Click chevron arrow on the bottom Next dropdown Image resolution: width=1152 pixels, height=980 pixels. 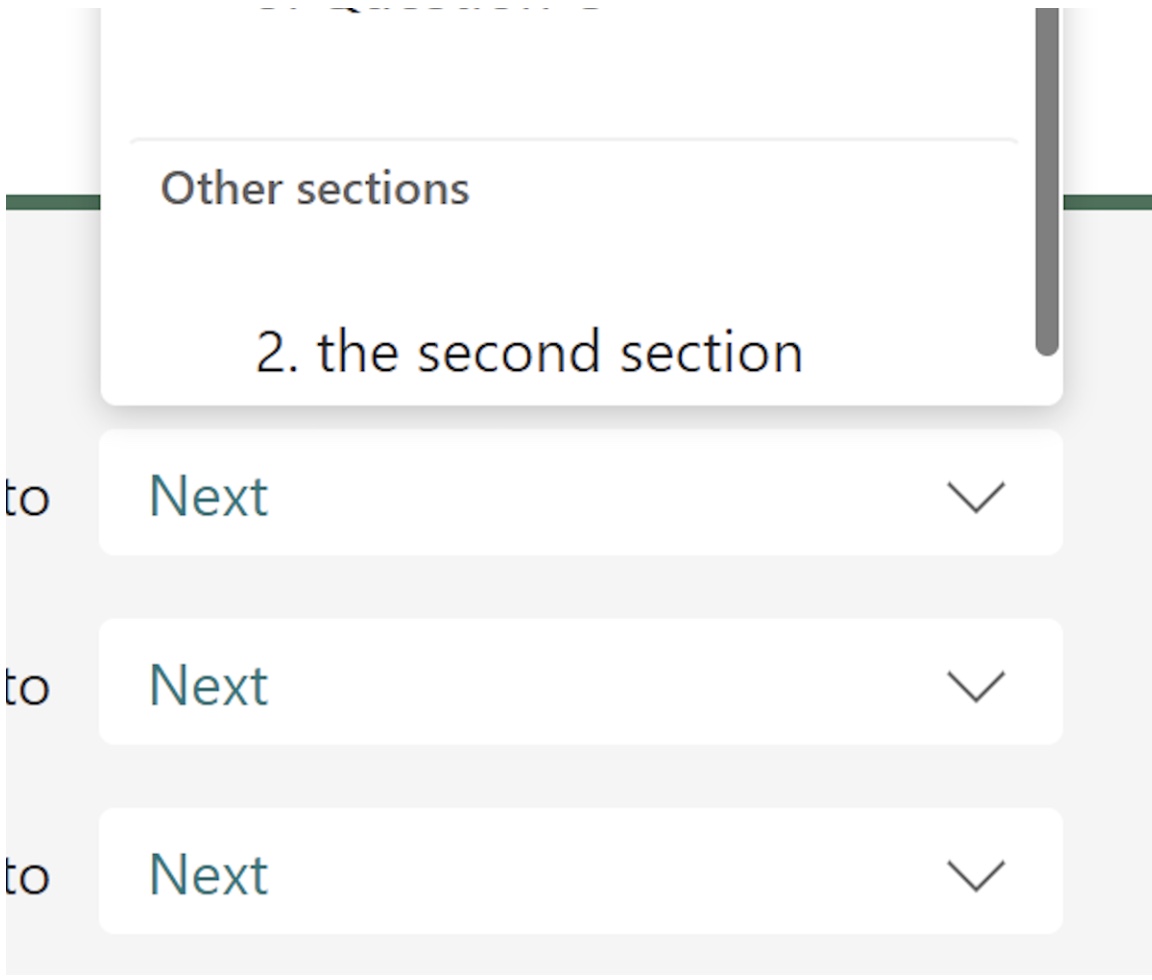point(974,875)
